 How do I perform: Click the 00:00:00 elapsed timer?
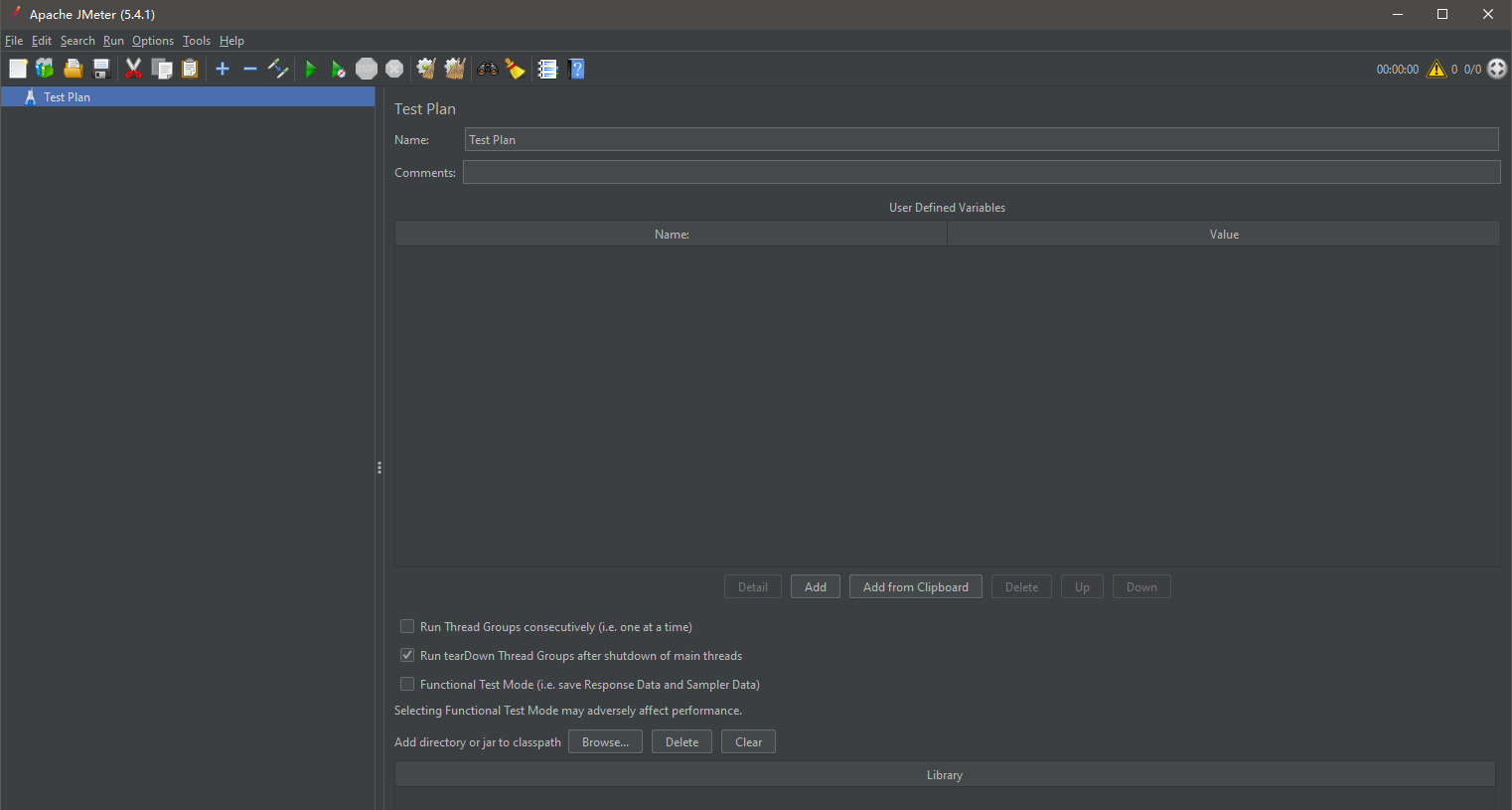pos(1397,70)
